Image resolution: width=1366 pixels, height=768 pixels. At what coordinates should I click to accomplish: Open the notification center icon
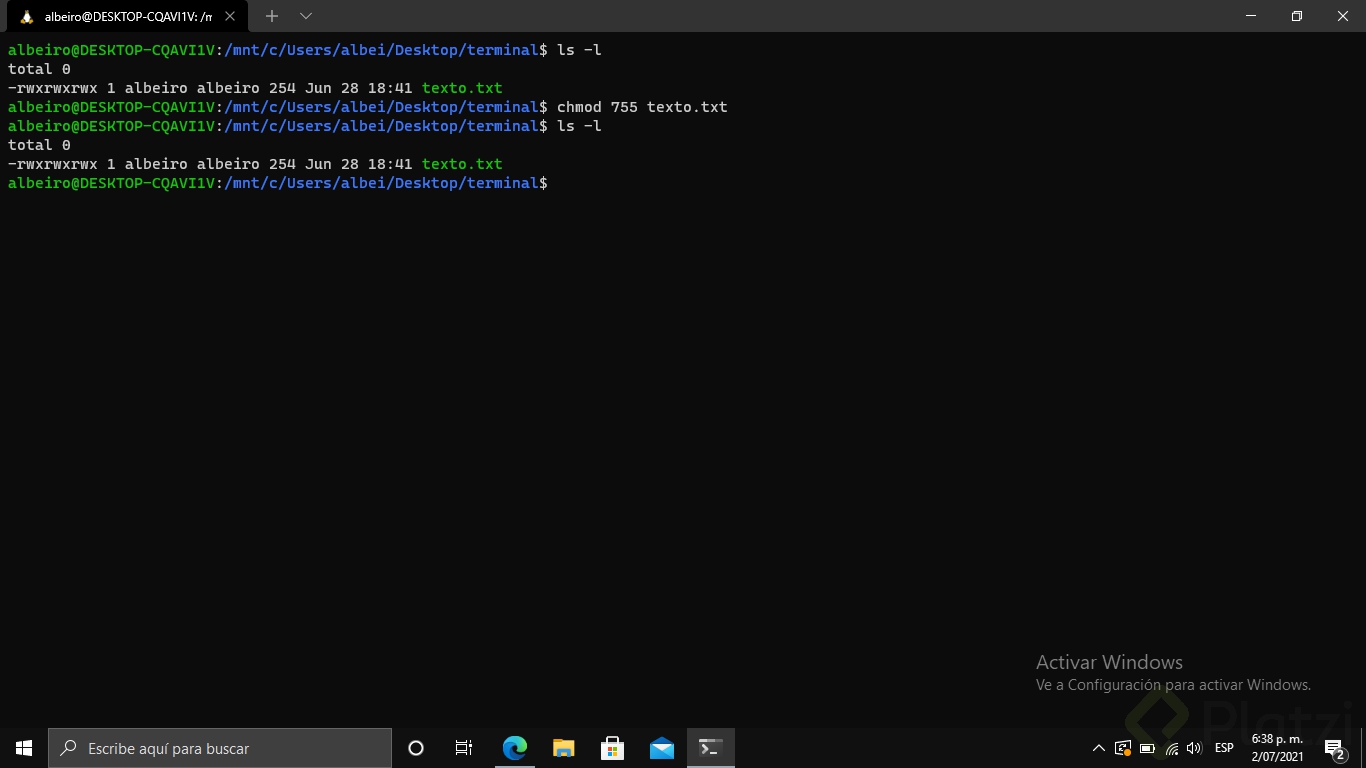point(1335,748)
